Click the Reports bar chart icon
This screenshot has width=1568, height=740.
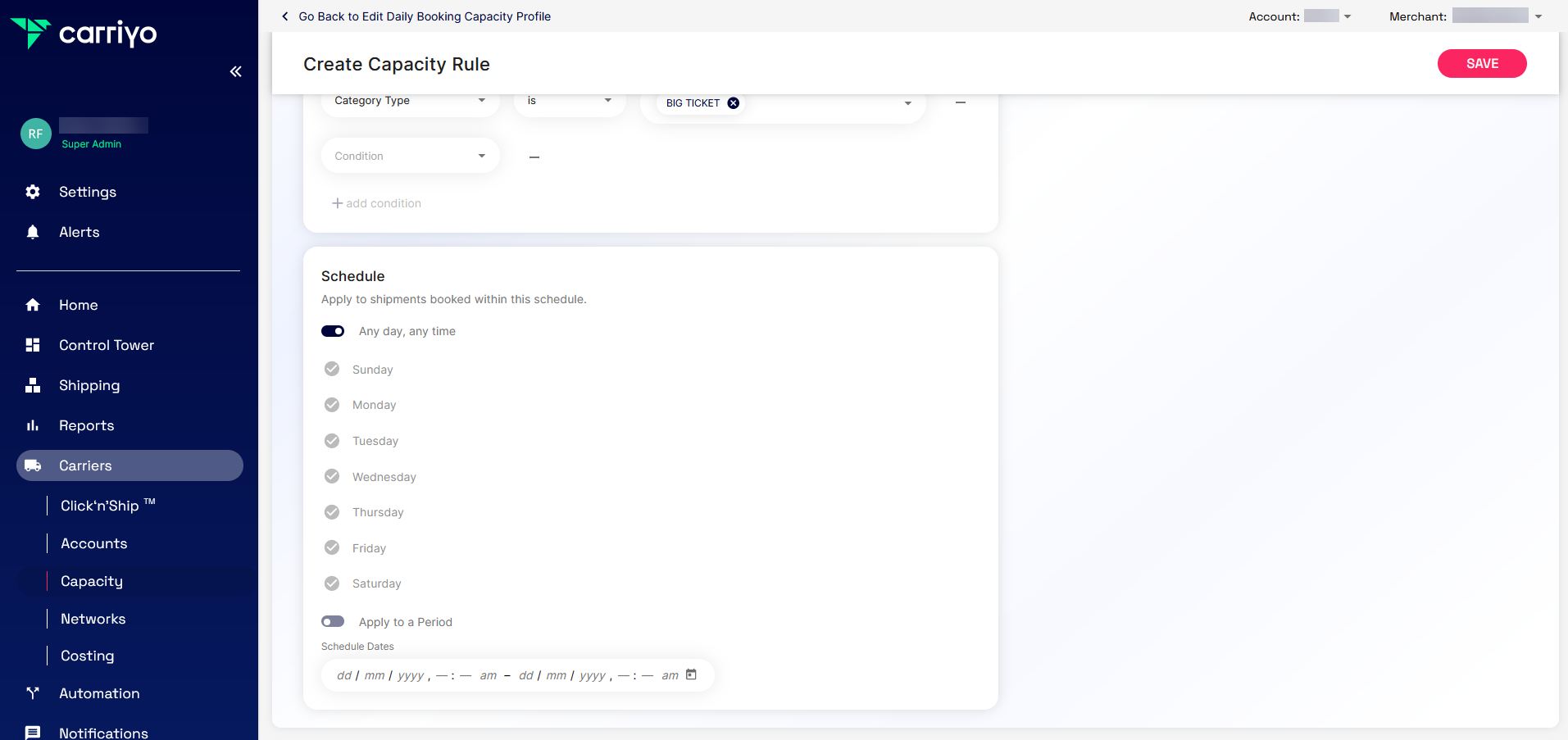(33, 425)
